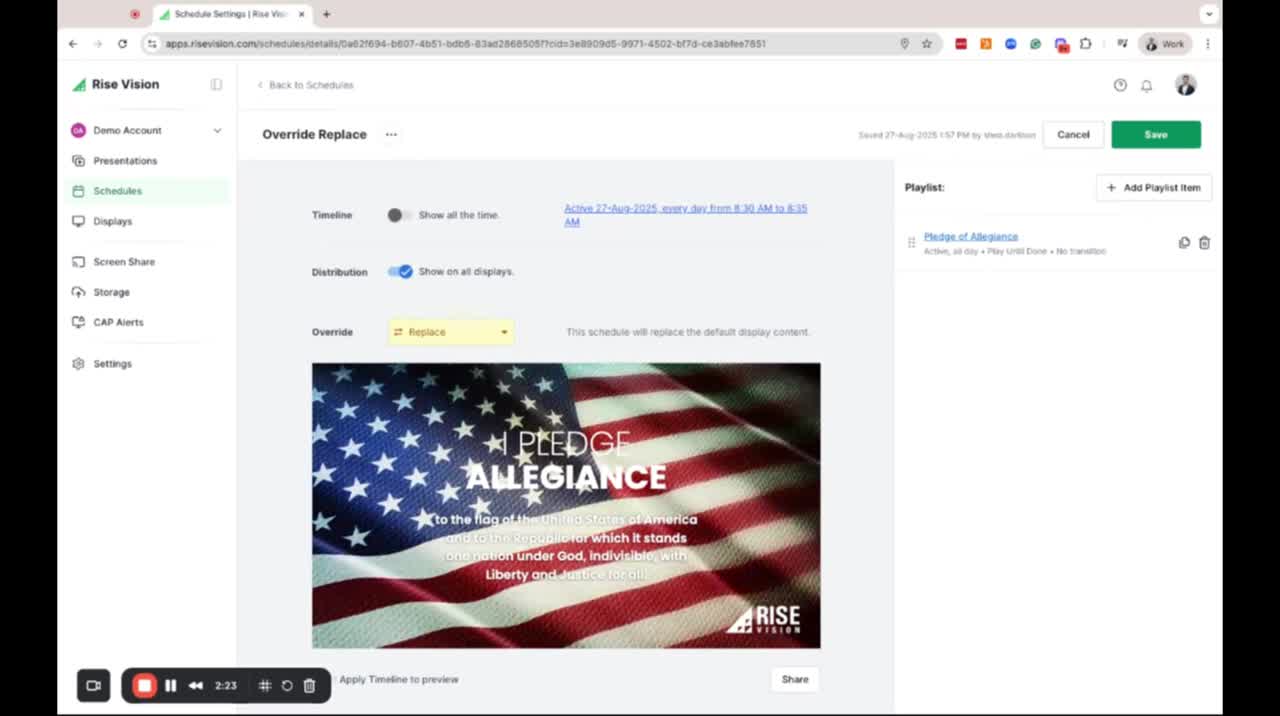Open the Override Replace dropdown
This screenshot has width=1280, height=716.
[x=451, y=332]
